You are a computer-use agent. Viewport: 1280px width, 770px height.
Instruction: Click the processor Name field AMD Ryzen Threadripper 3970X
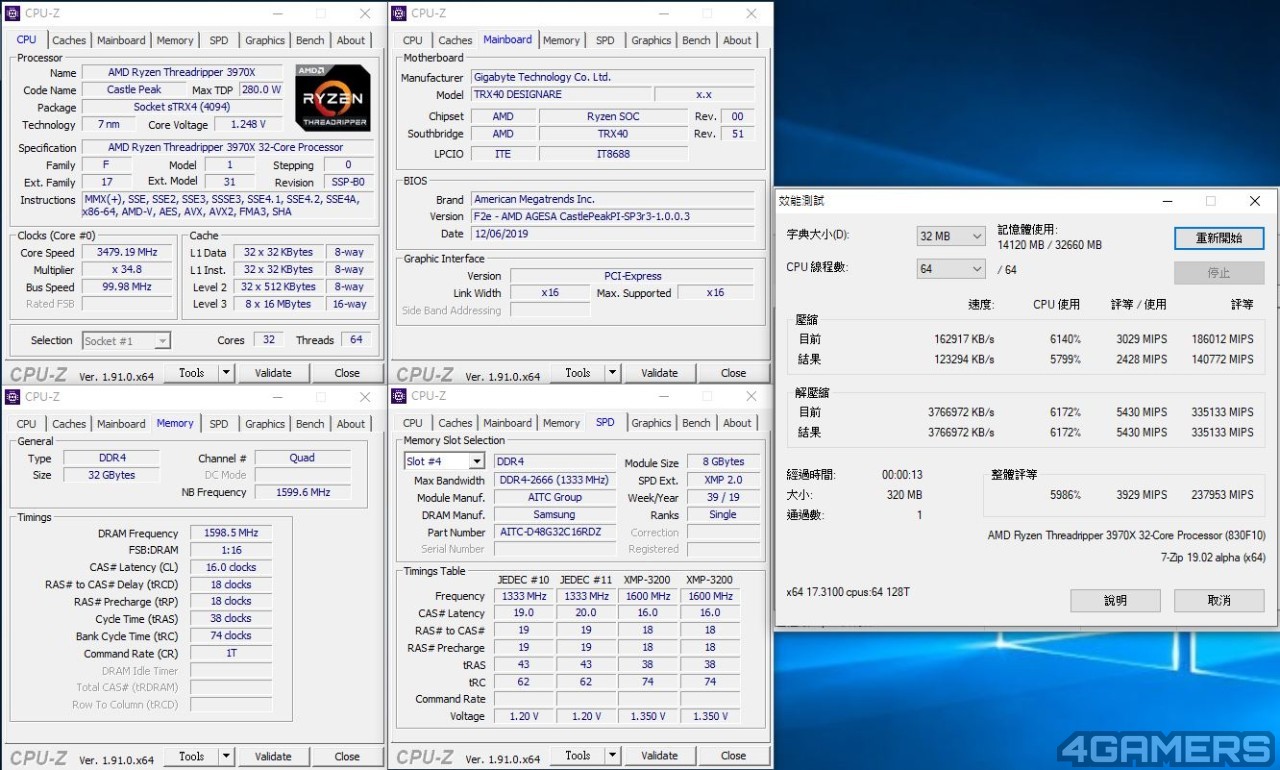[x=183, y=72]
